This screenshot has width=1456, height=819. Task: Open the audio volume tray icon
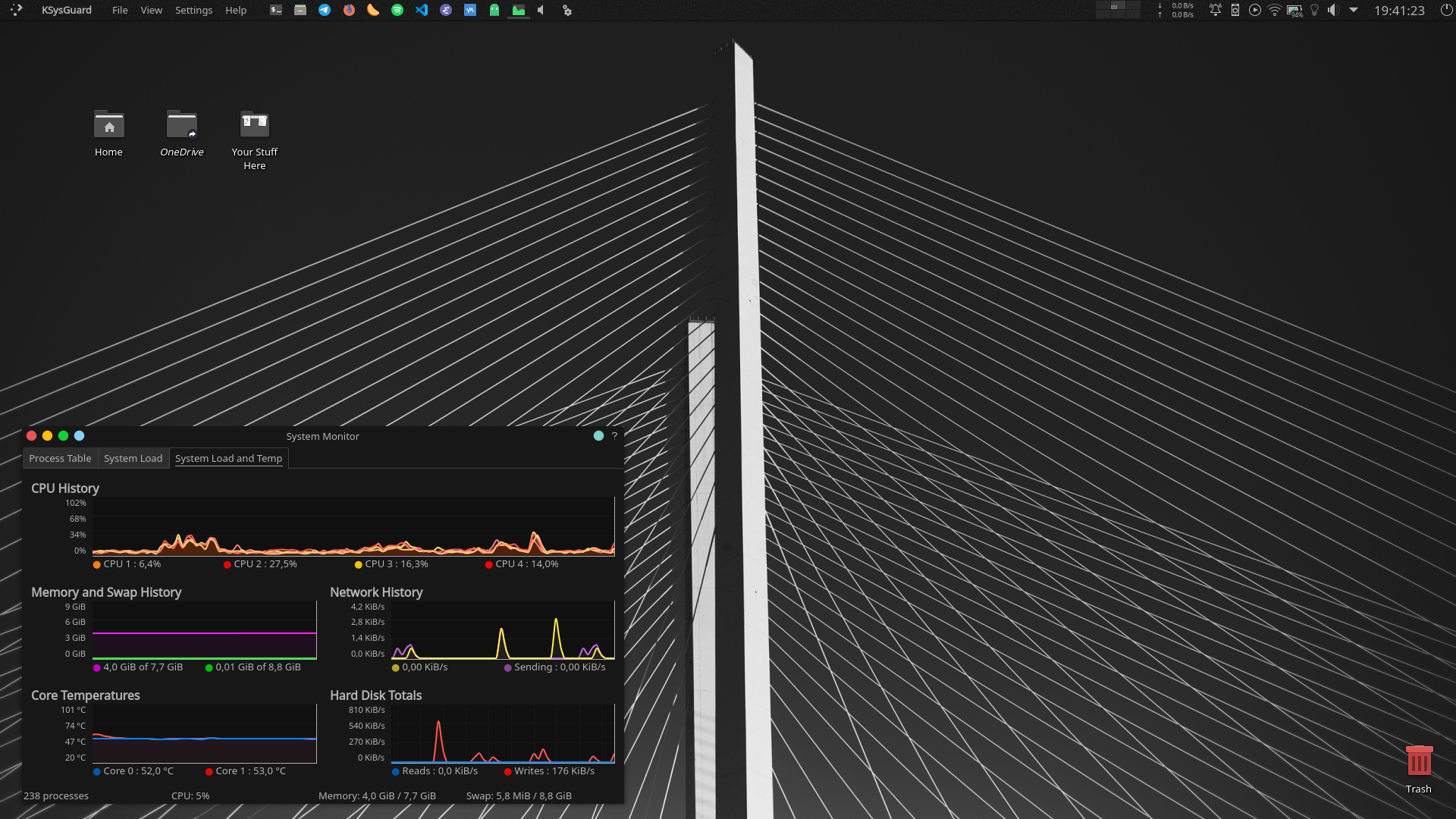(x=1333, y=10)
